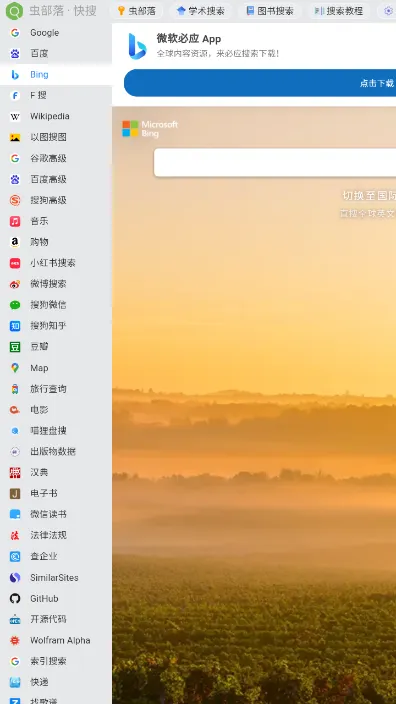Screen dimensions: 396x704
Task: Click the Google icon in sidebar
Action: pos(15,33)
